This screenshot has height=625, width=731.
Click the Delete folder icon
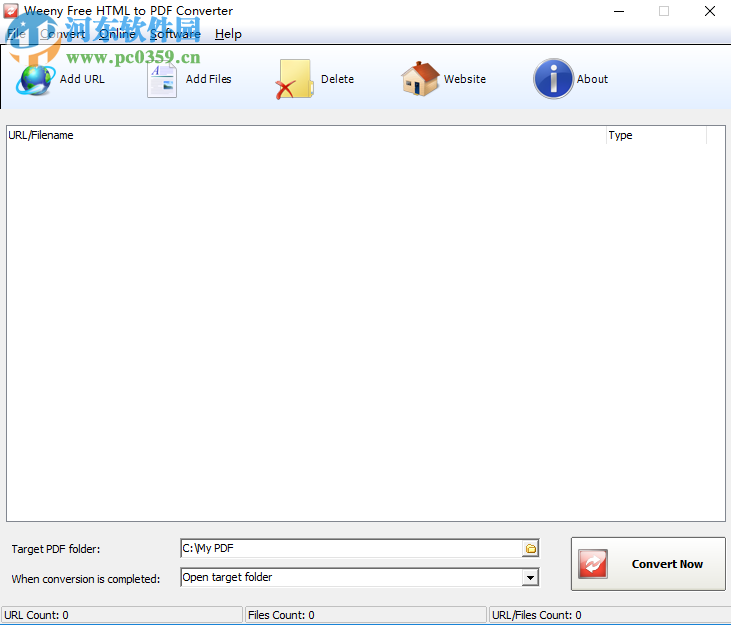click(x=294, y=79)
